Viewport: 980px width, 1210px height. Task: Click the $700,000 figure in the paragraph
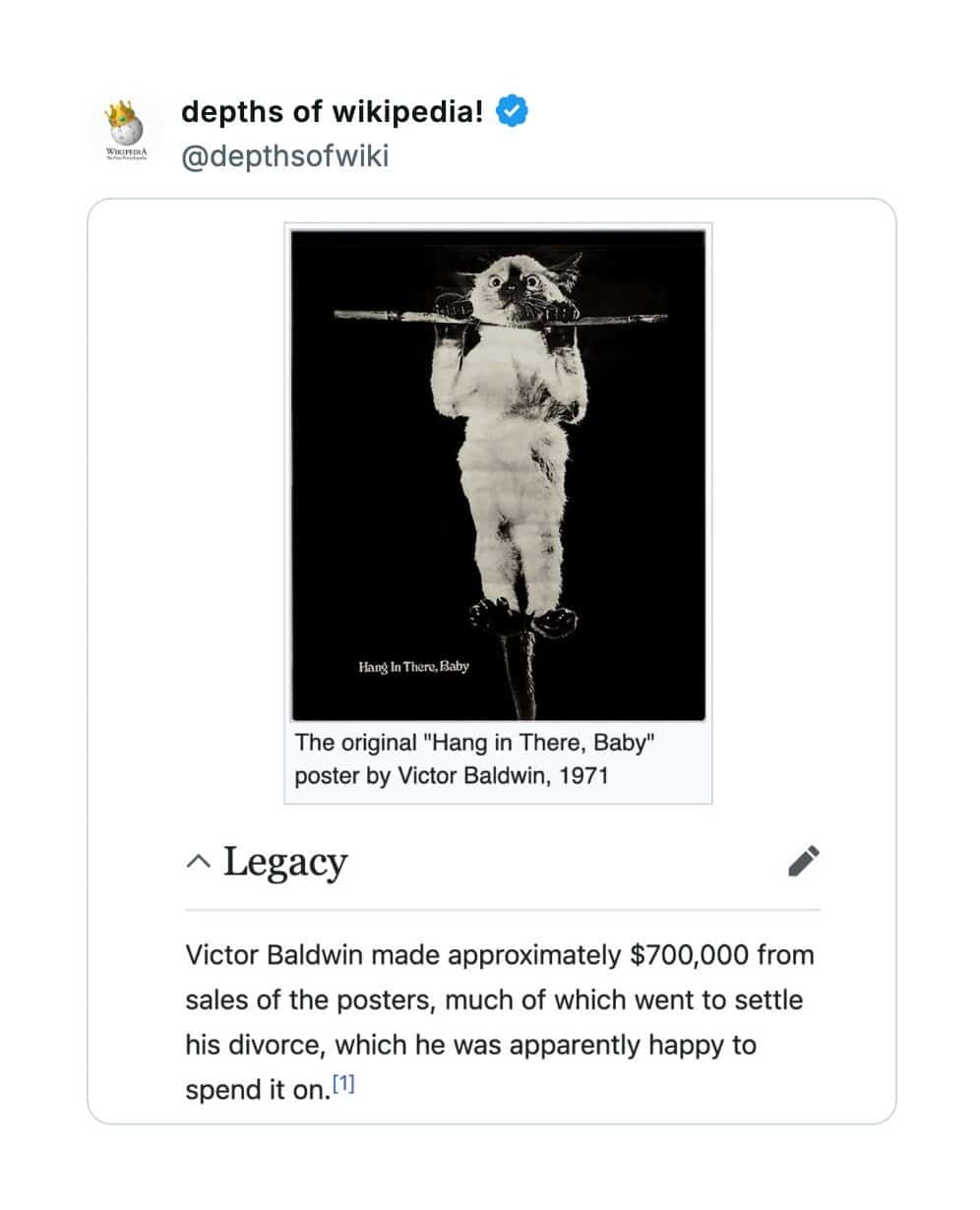tap(693, 955)
